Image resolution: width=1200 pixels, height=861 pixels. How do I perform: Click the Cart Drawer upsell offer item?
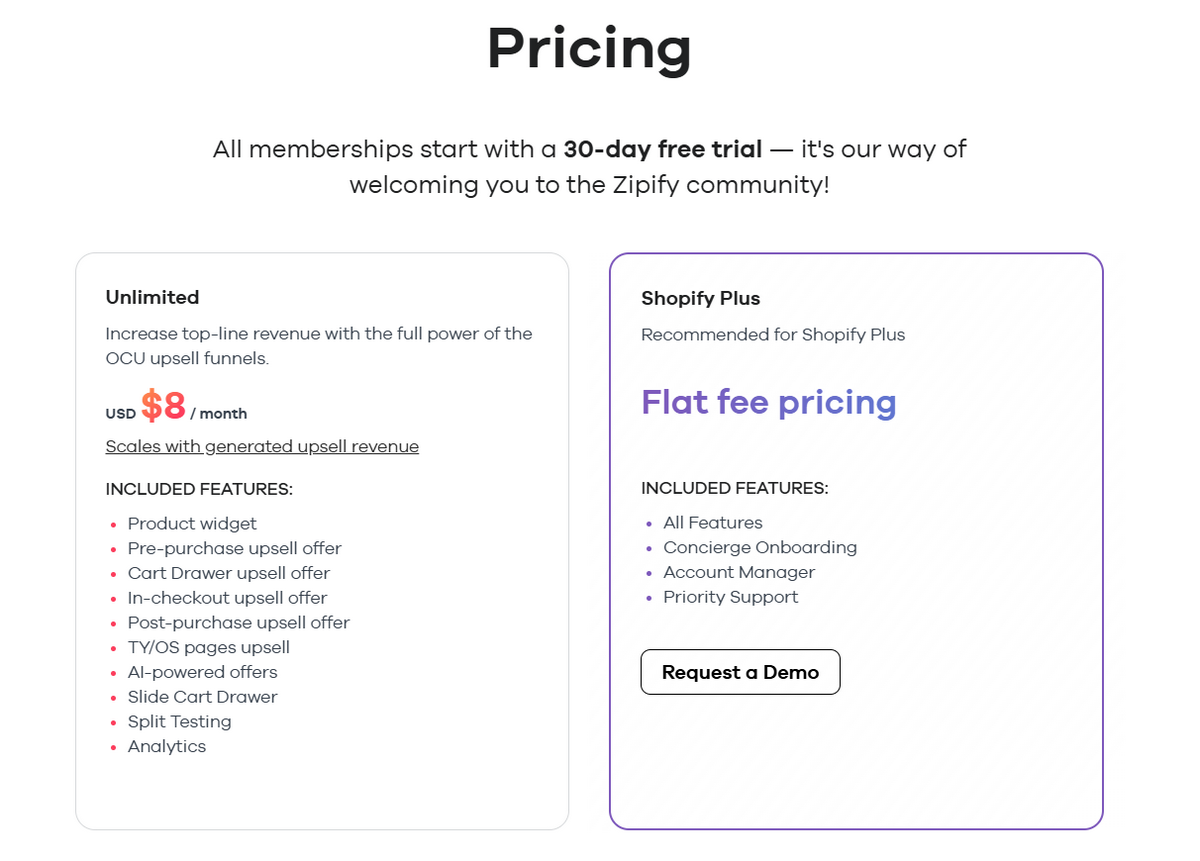(x=228, y=573)
